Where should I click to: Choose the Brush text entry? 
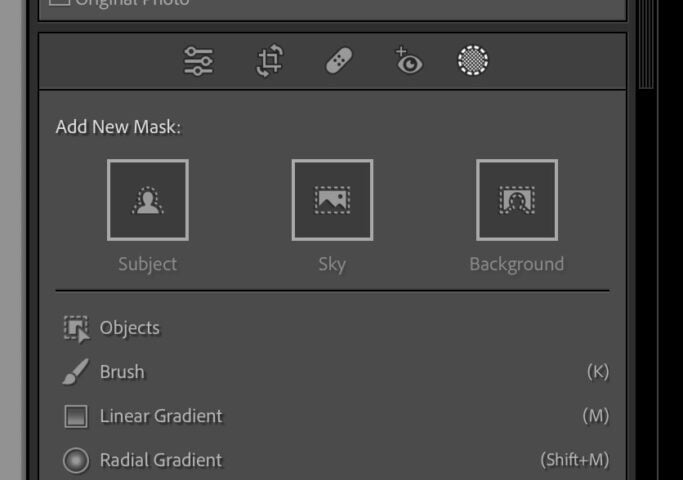pyautogui.click(x=122, y=372)
